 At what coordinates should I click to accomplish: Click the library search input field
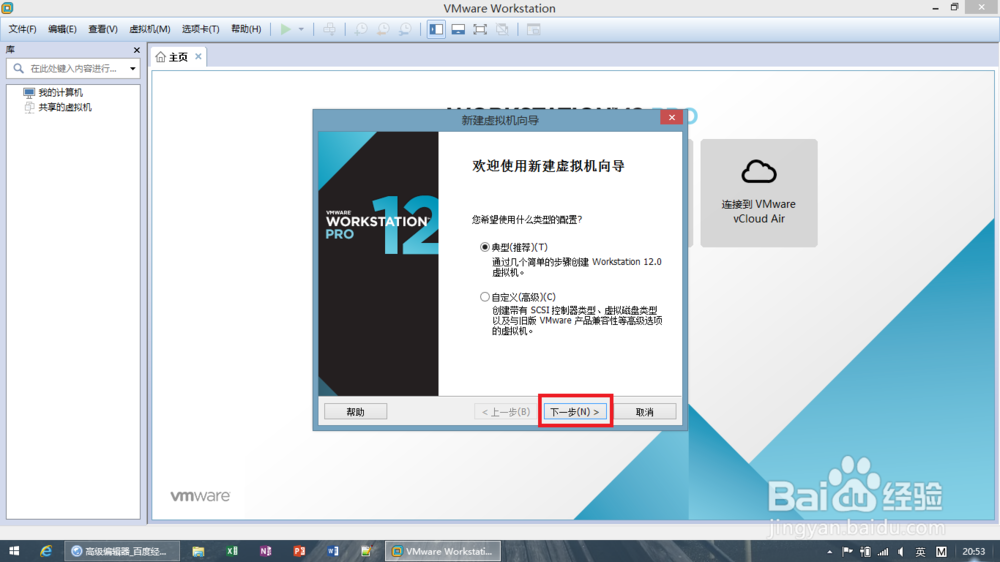click(72, 68)
